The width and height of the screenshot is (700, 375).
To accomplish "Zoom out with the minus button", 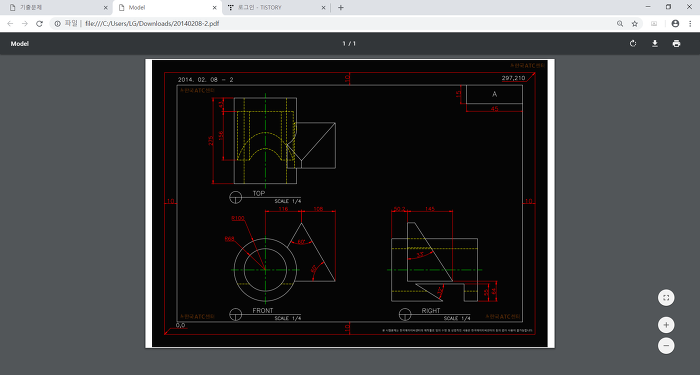I will pyautogui.click(x=666, y=346).
